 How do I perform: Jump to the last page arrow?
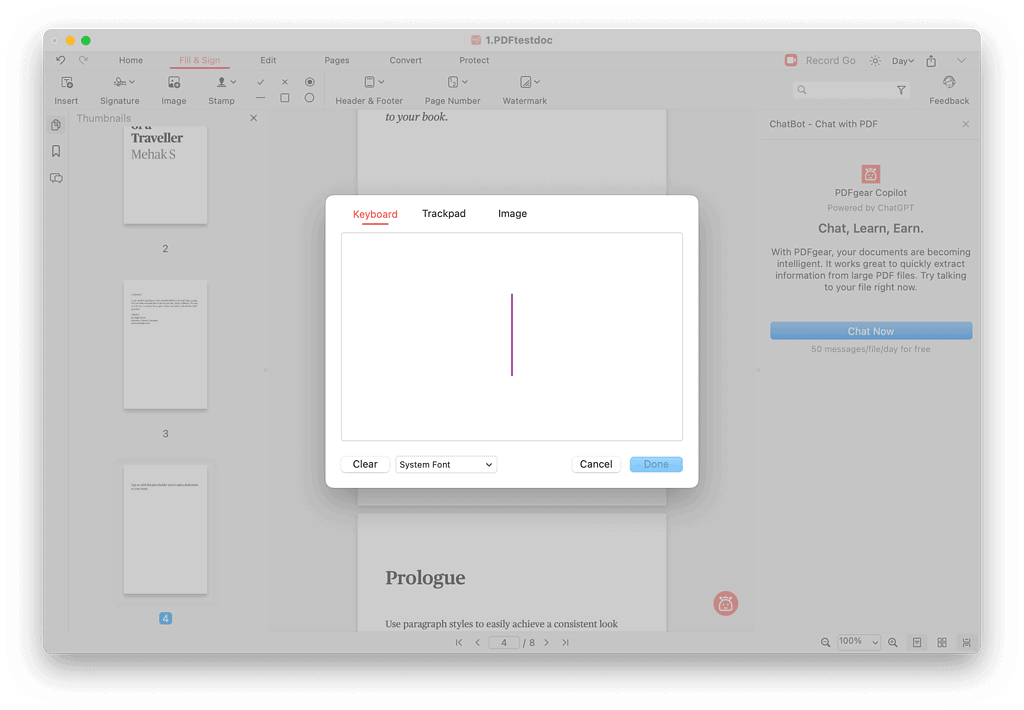point(566,642)
